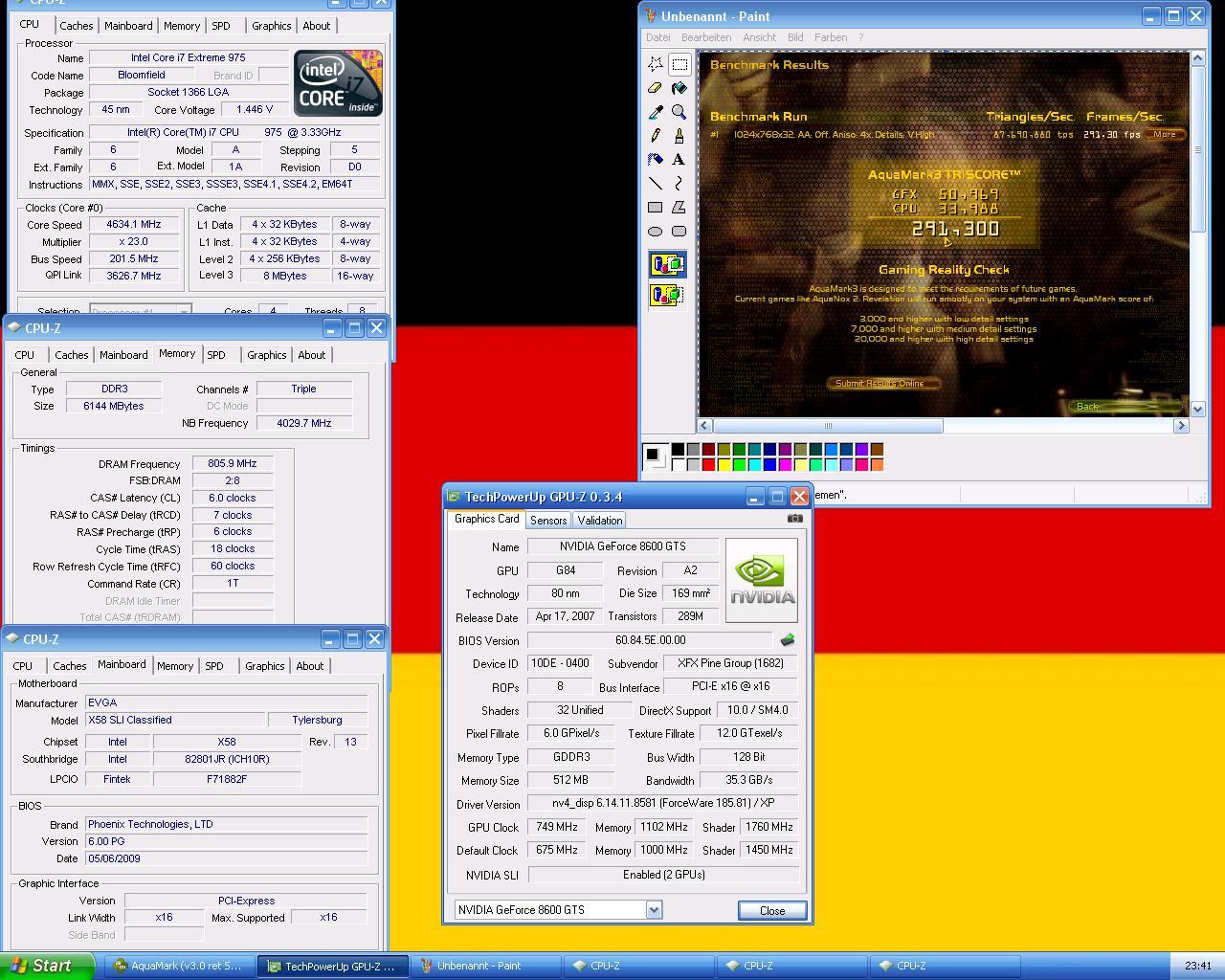Open Caches tab in top CPU-Z window
This screenshot has width=1225, height=980.
tap(76, 26)
